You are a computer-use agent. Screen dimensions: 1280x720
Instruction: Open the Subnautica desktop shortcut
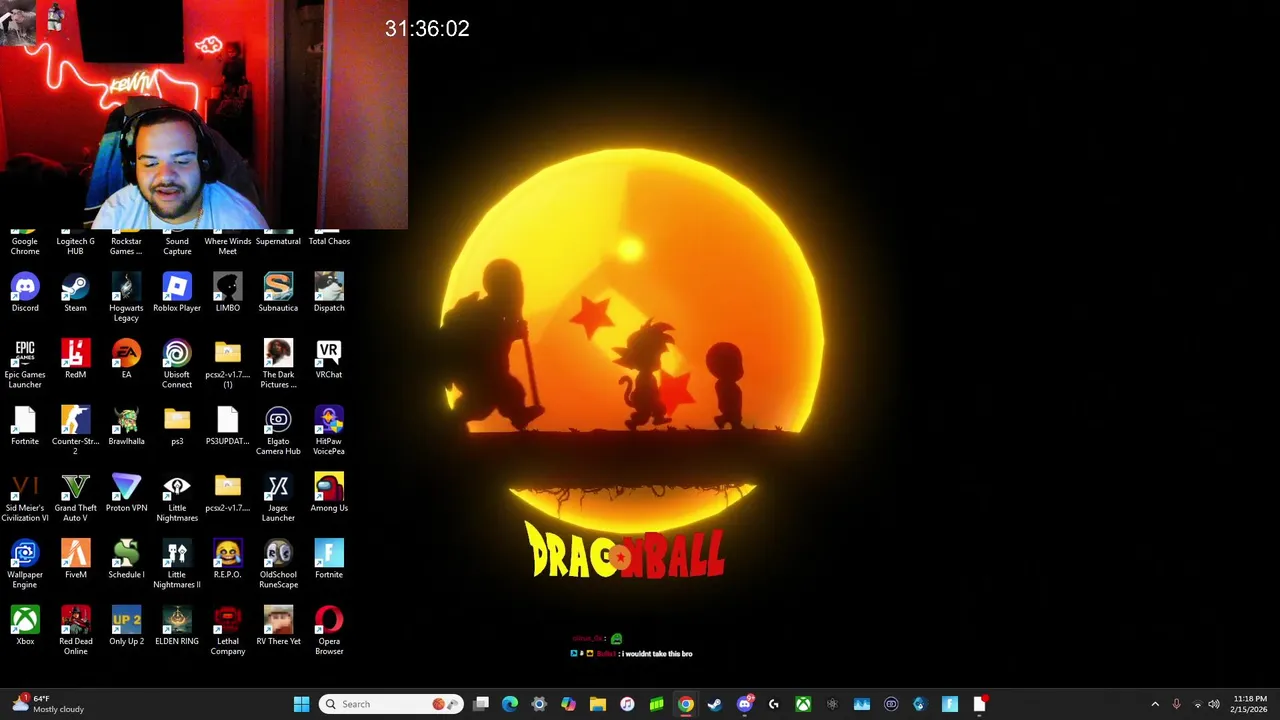[278, 293]
